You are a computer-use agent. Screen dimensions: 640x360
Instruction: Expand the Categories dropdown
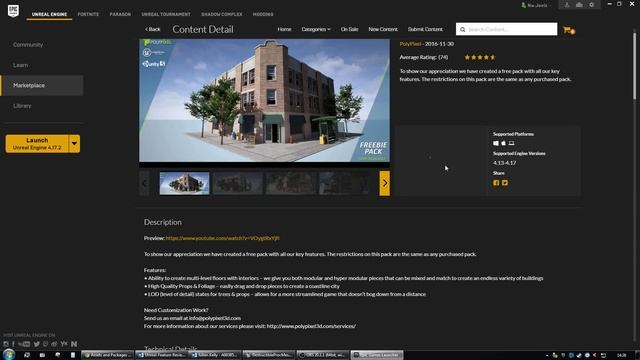[x=316, y=29]
